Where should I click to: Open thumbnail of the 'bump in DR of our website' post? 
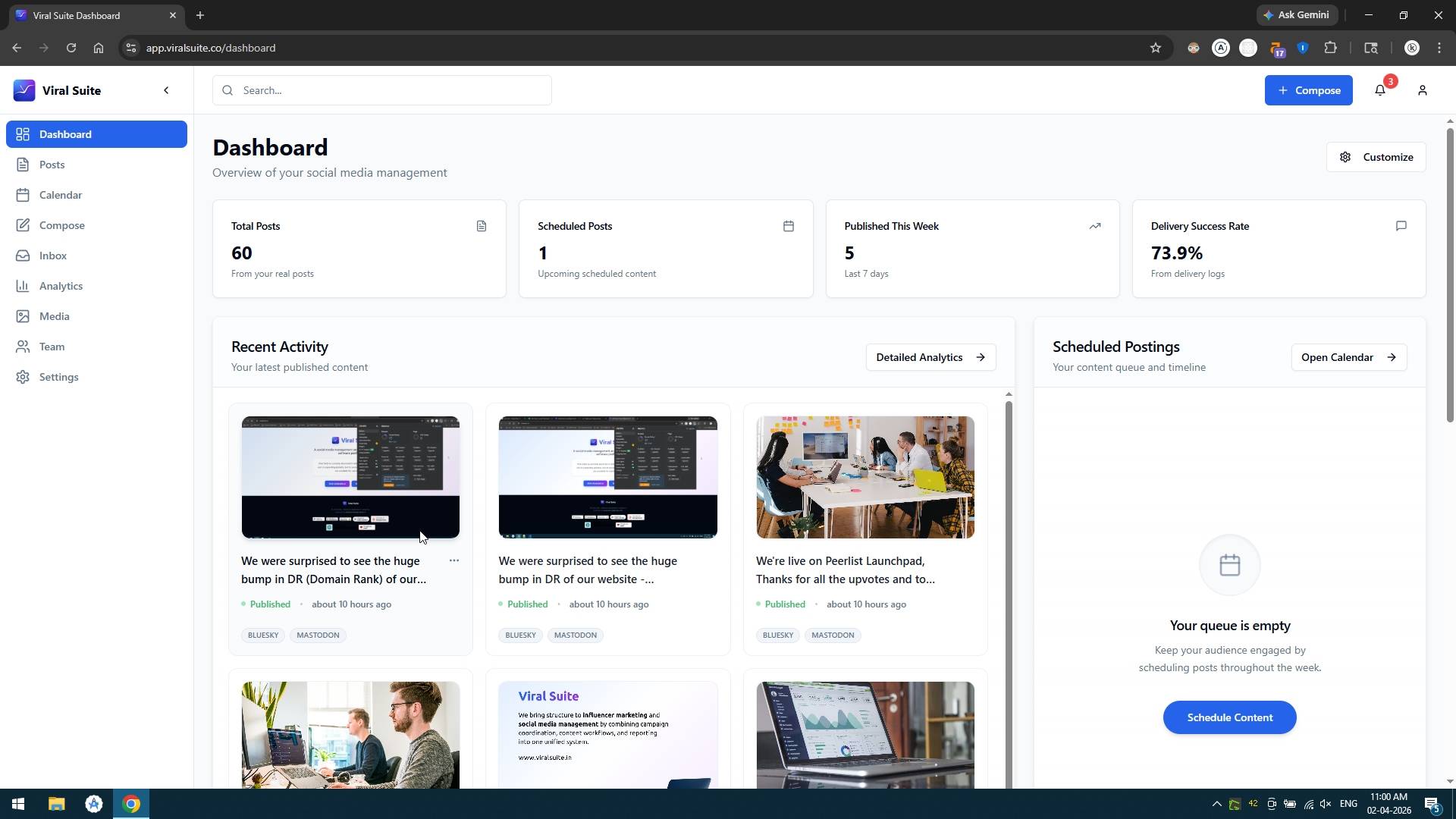608,477
